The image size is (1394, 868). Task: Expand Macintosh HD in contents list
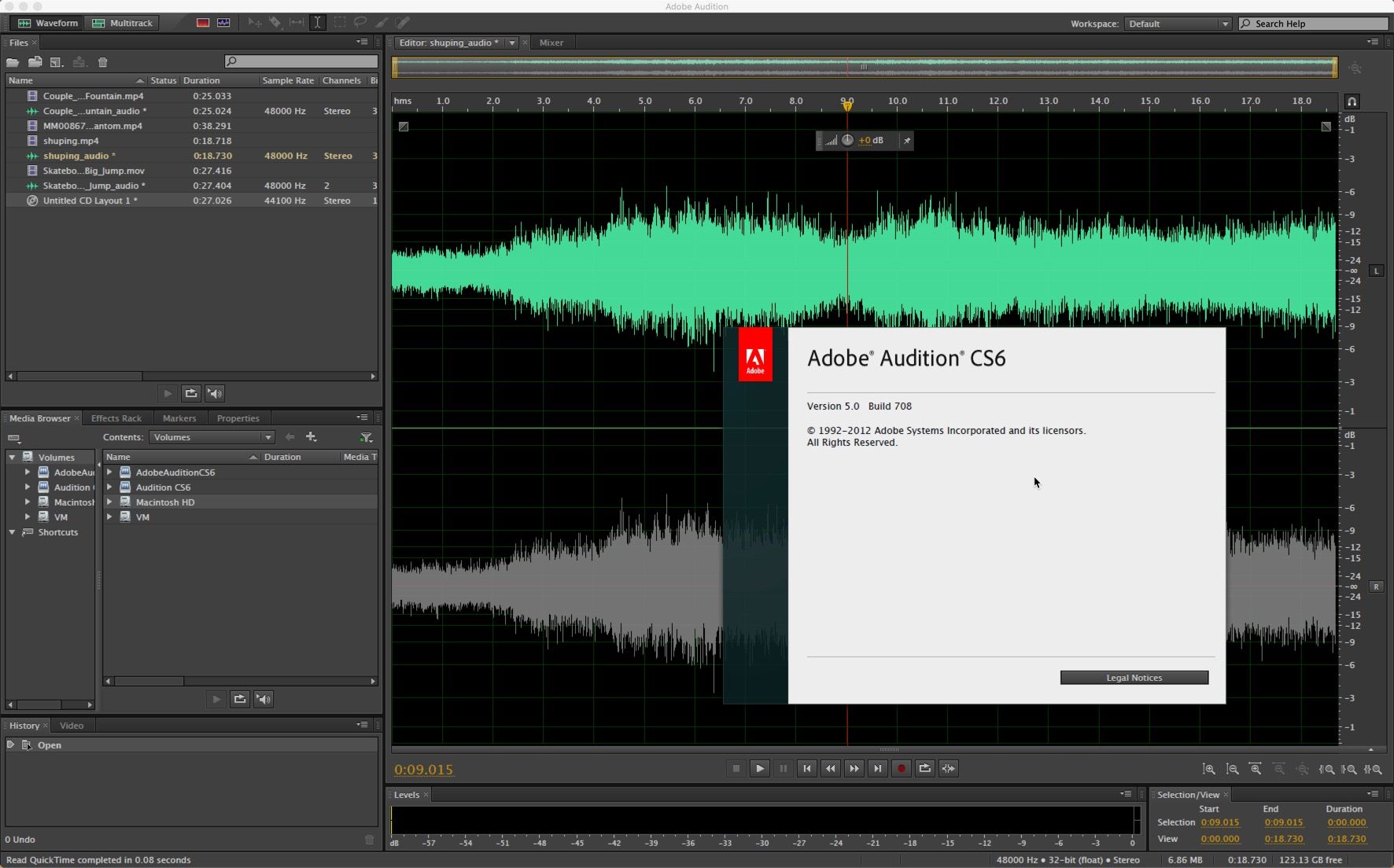[109, 502]
